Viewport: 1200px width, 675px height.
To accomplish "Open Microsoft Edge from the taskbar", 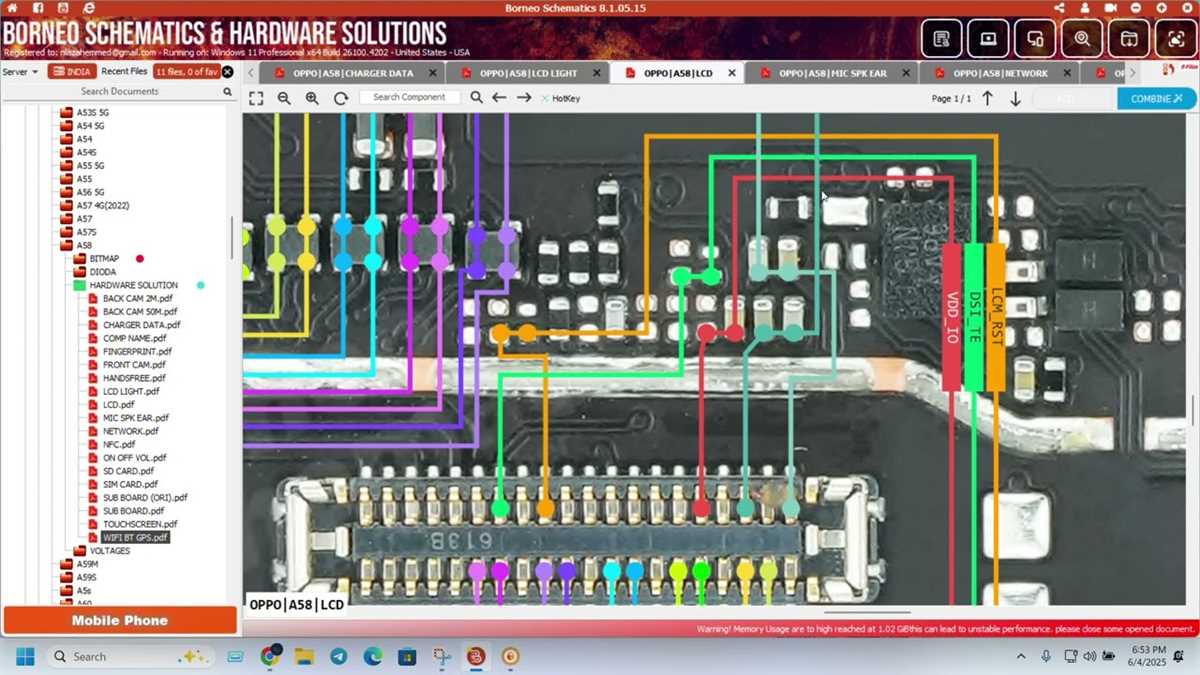I will 373,656.
